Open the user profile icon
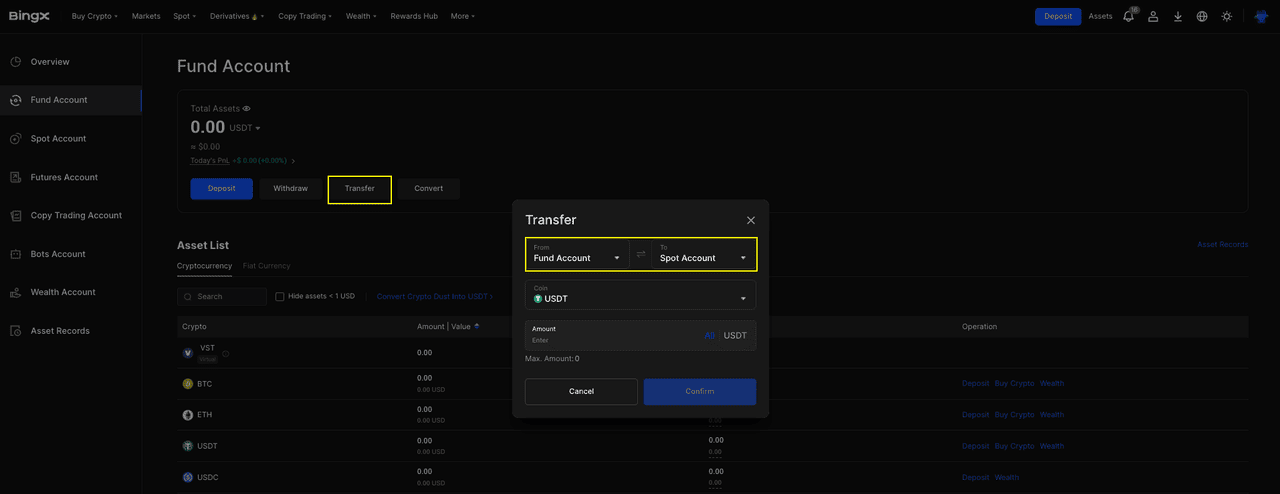Image resolution: width=1280 pixels, height=494 pixels. (x=1153, y=16)
